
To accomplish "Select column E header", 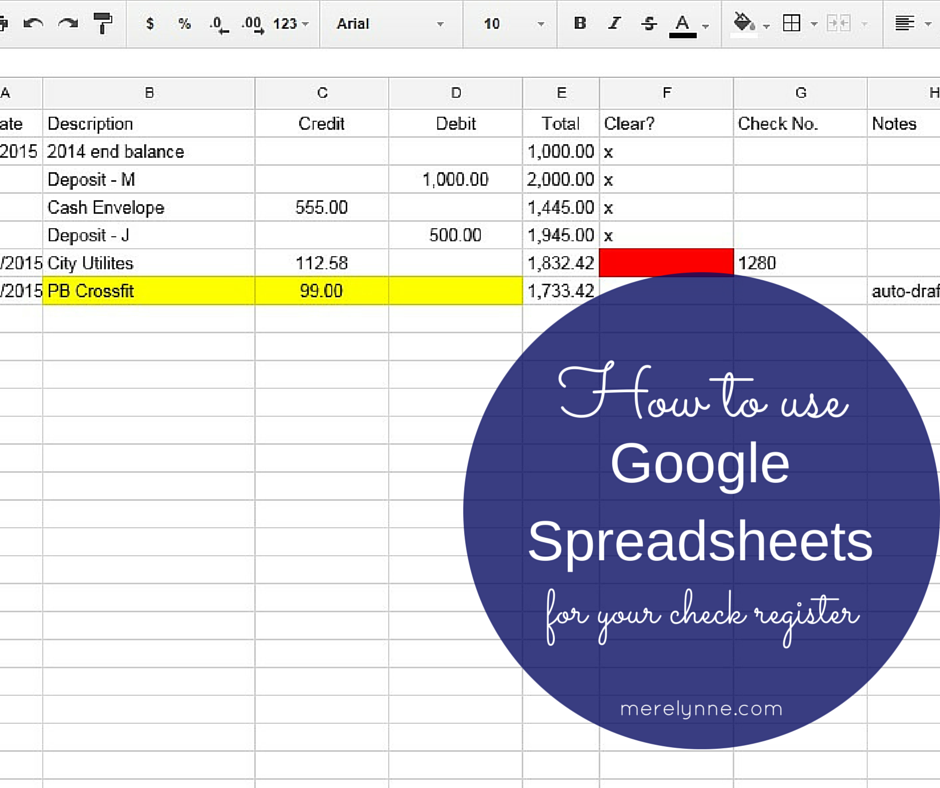I will [561, 93].
